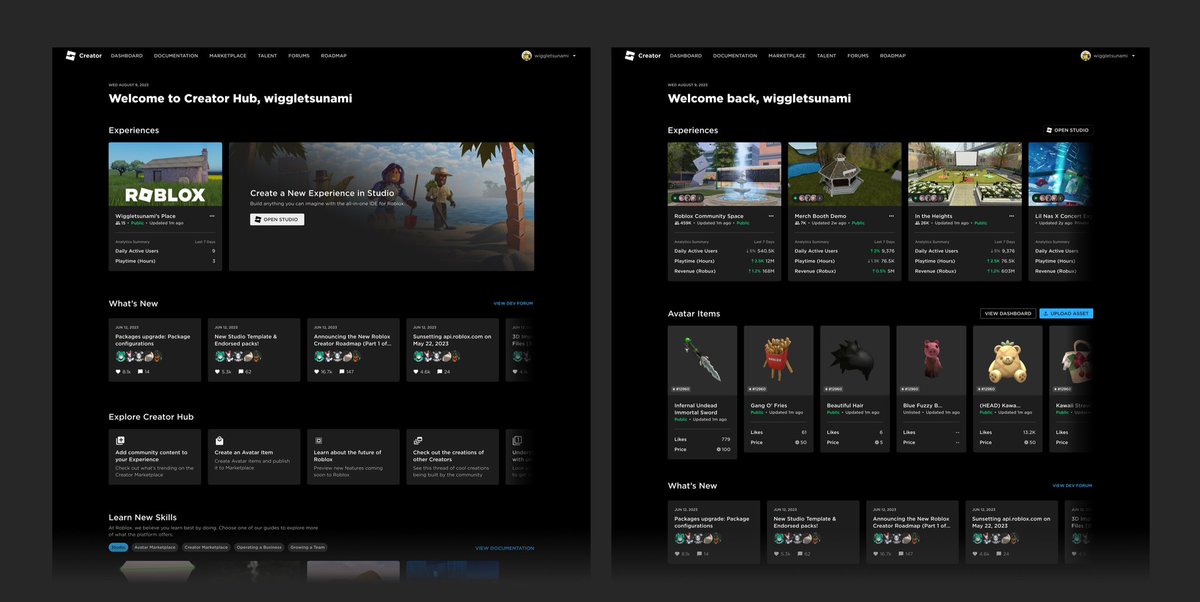Select Growing a Team filter chip
1200x602 pixels.
(x=308, y=547)
